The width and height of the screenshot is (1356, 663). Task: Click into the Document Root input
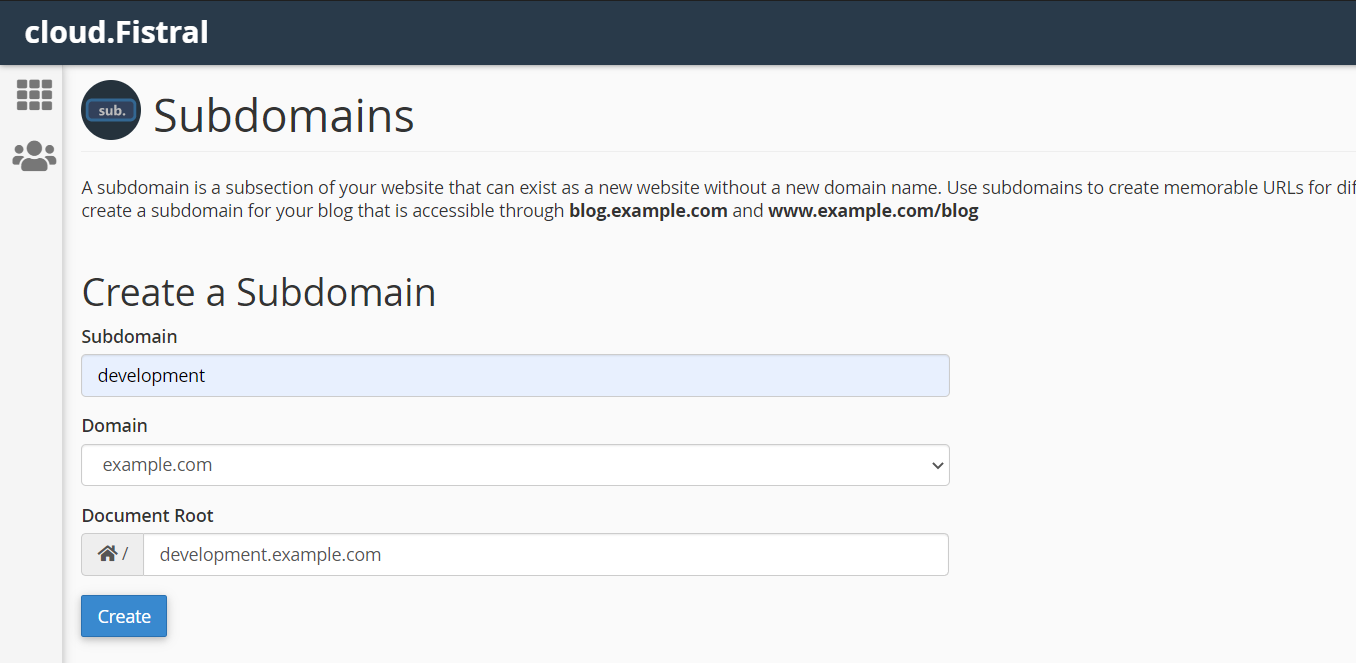[x=545, y=554]
